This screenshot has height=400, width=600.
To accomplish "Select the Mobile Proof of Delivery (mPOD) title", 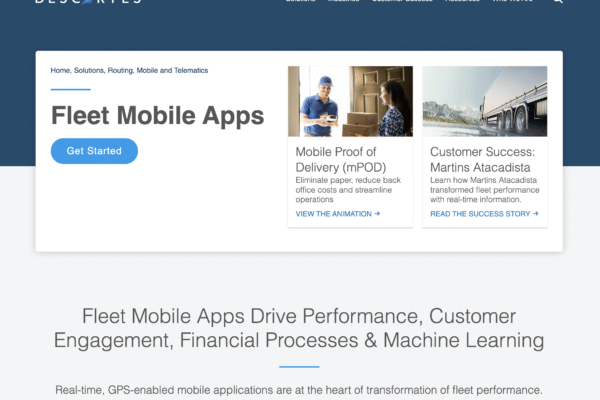I will [341, 160].
